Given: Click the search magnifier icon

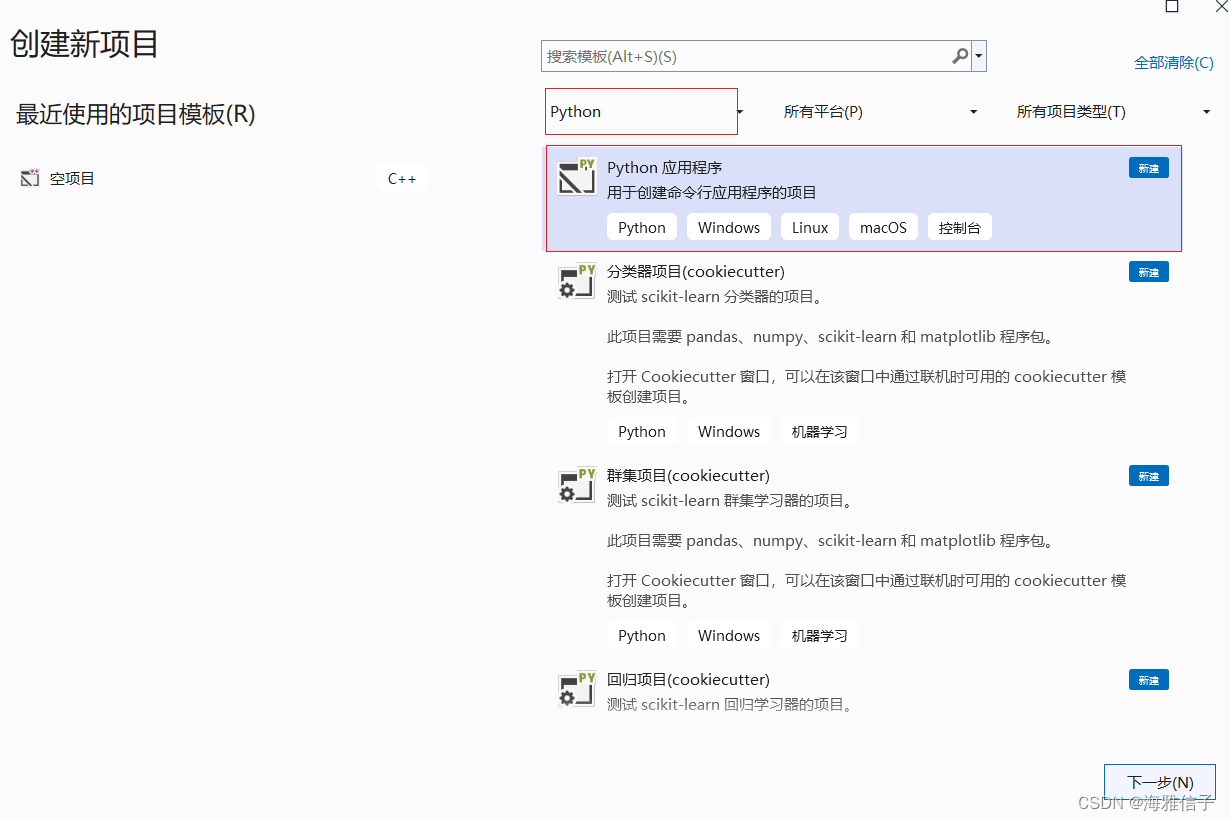Looking at the screenshot, I should point(960,56).
